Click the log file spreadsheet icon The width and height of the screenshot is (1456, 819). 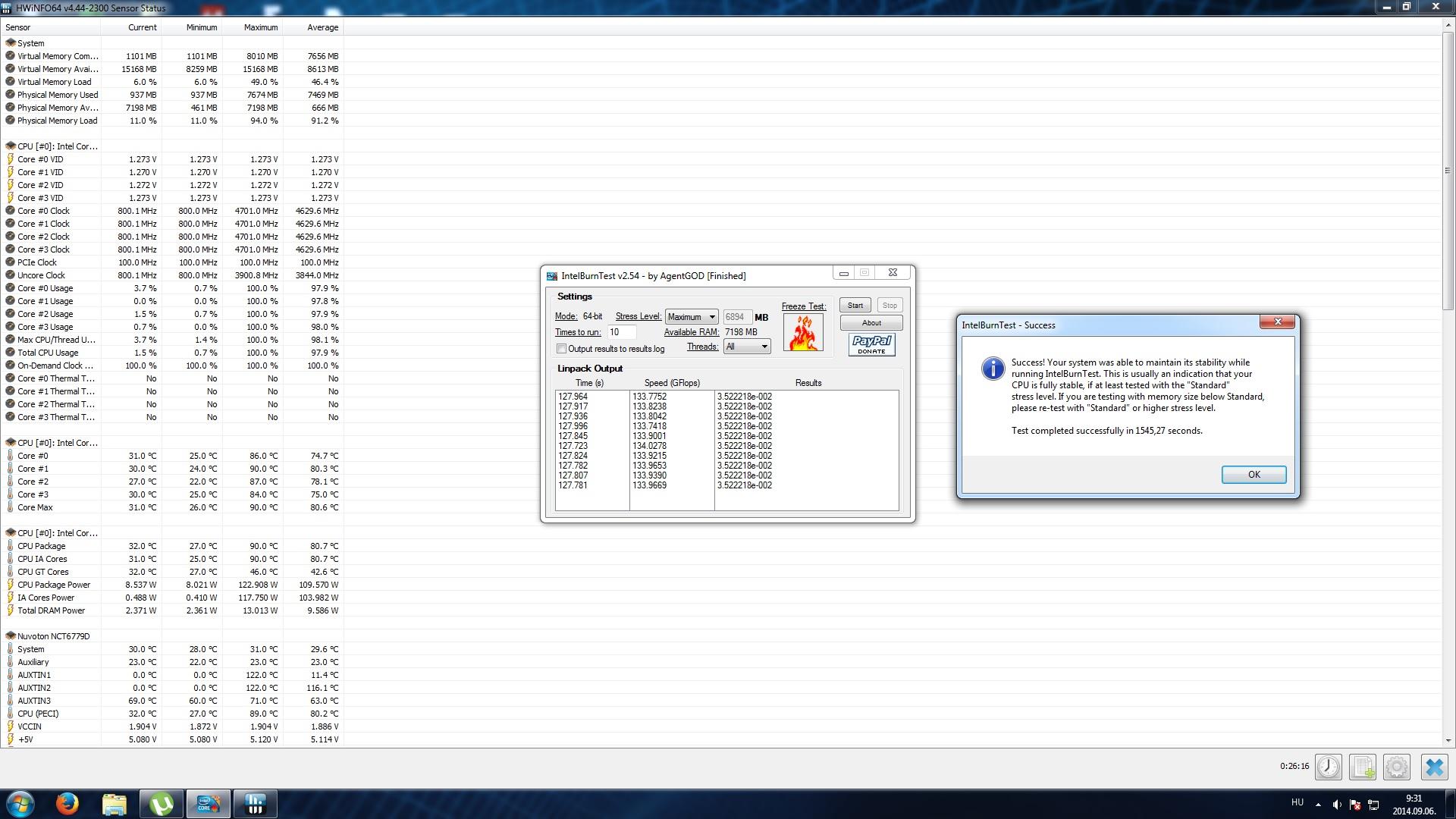pyautogui.click(x=1362, y=767)
